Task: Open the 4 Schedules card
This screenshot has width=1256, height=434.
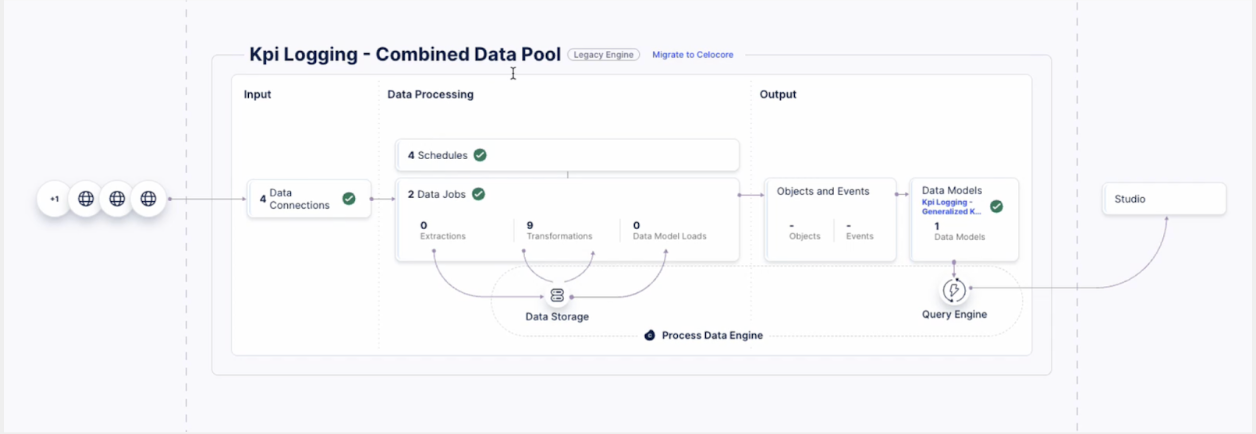Action: 567,155
